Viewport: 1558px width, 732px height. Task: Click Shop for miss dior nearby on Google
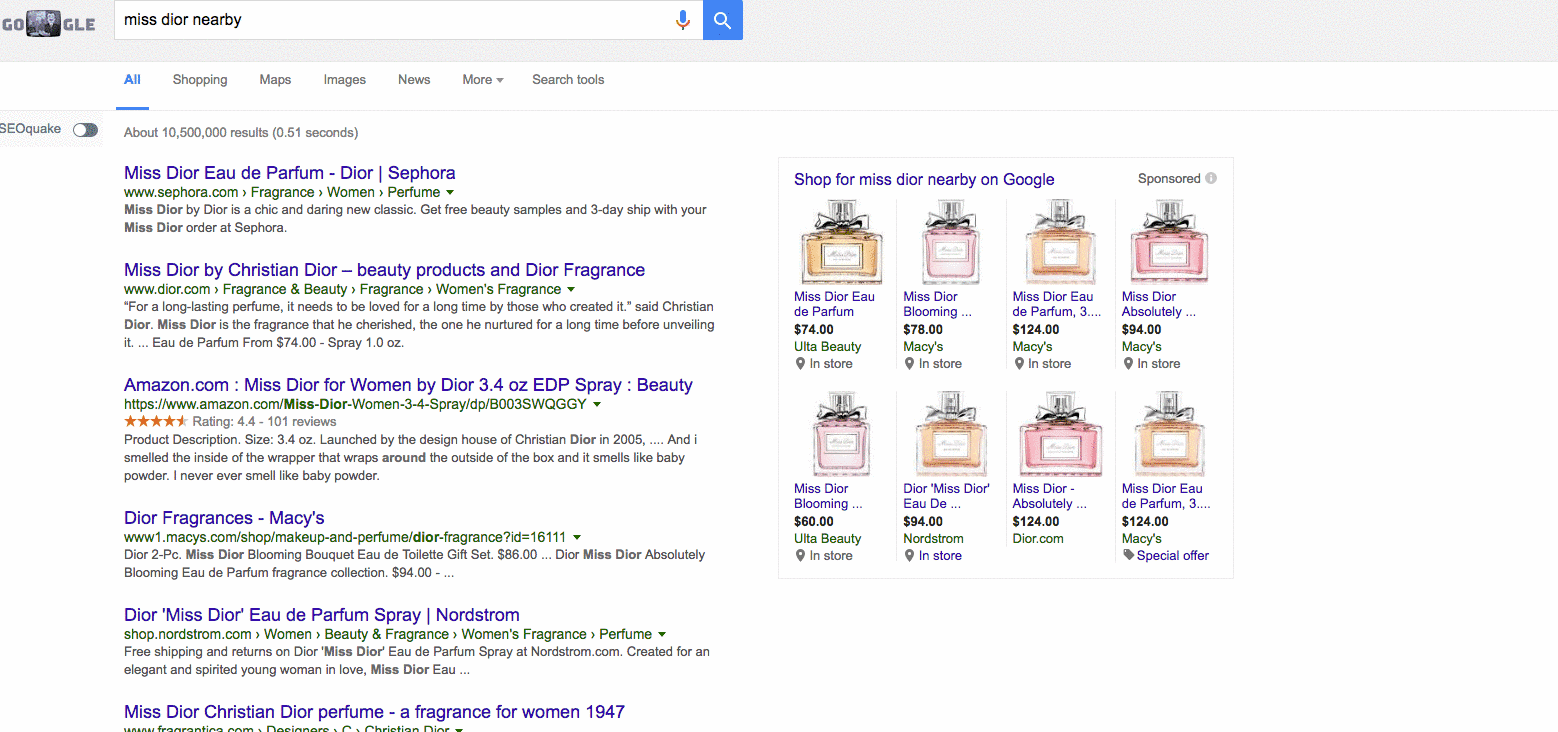924,180
